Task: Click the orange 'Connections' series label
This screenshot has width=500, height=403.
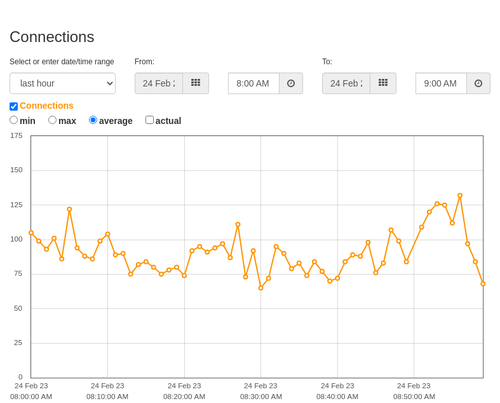Action: pyautogui.click(x=46, y=106)
